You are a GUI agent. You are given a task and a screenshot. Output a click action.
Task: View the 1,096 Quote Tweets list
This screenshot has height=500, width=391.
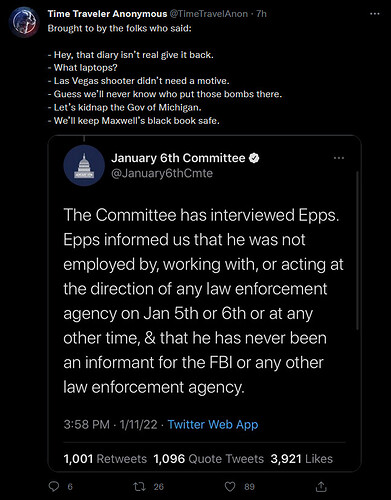[209, 459]
